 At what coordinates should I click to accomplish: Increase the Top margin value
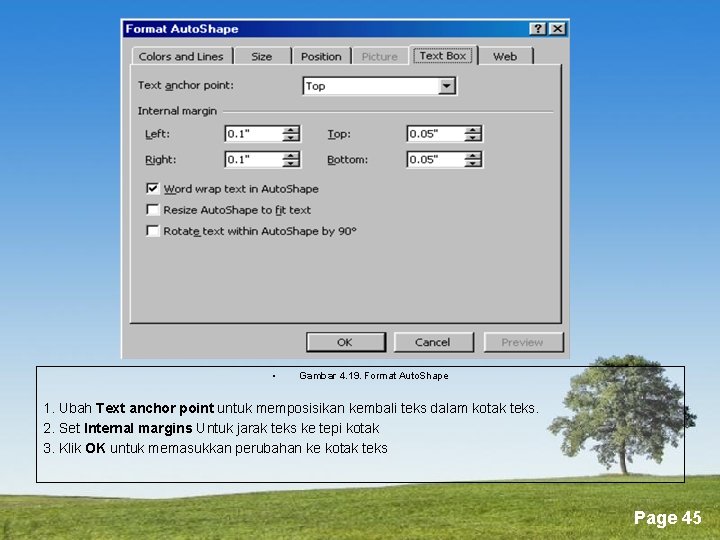472,130
